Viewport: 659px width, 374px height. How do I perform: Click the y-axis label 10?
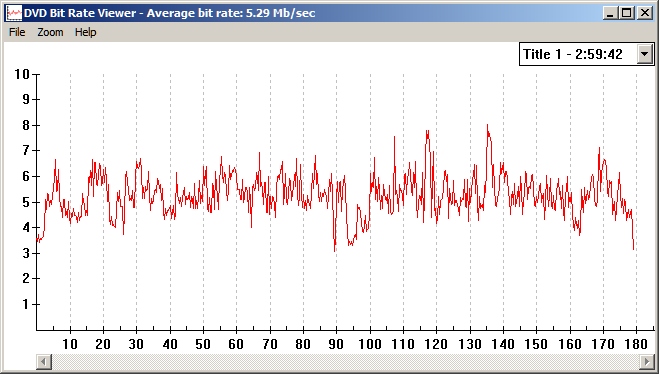coord(22,74)
